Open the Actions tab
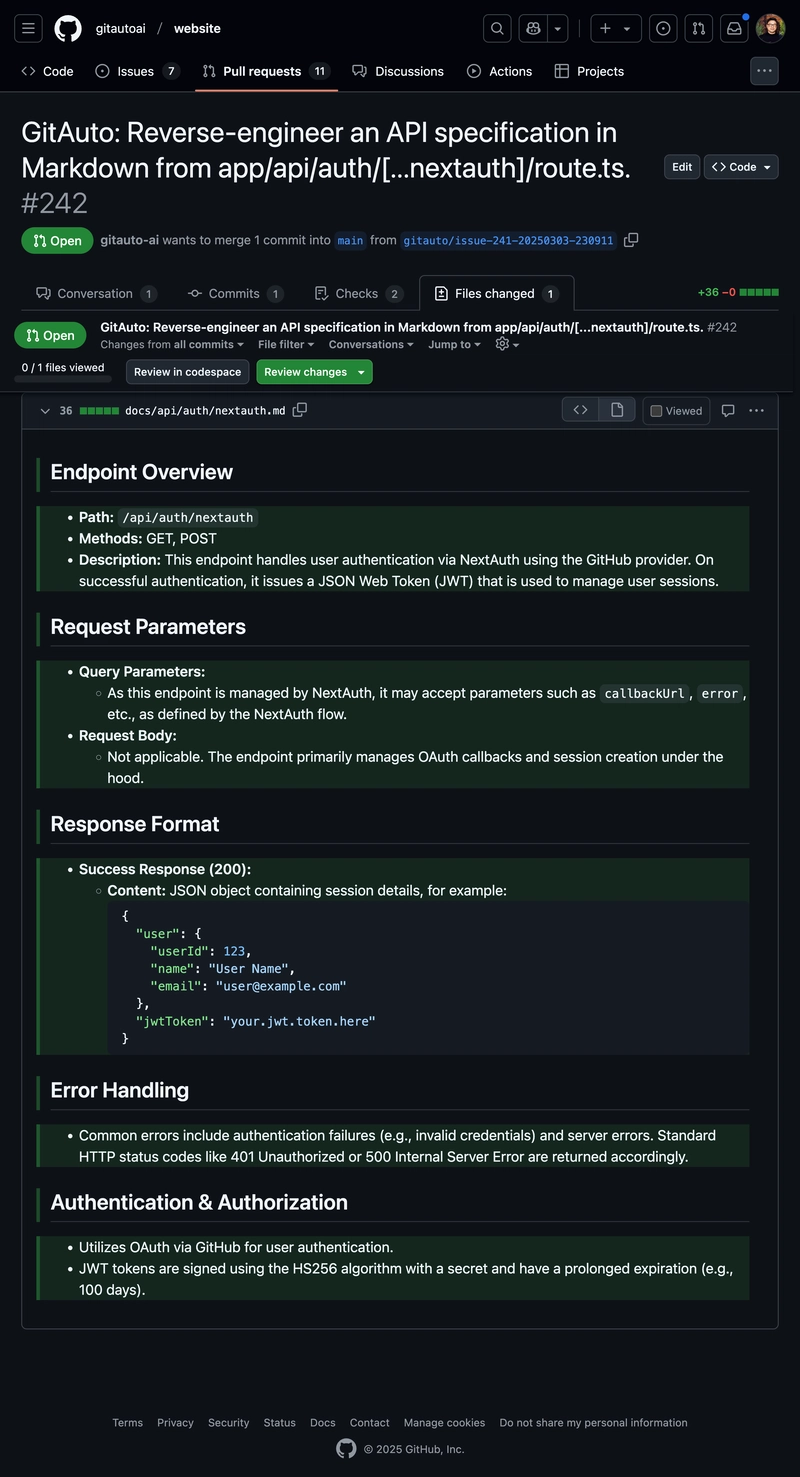 [x=499, y=71]
